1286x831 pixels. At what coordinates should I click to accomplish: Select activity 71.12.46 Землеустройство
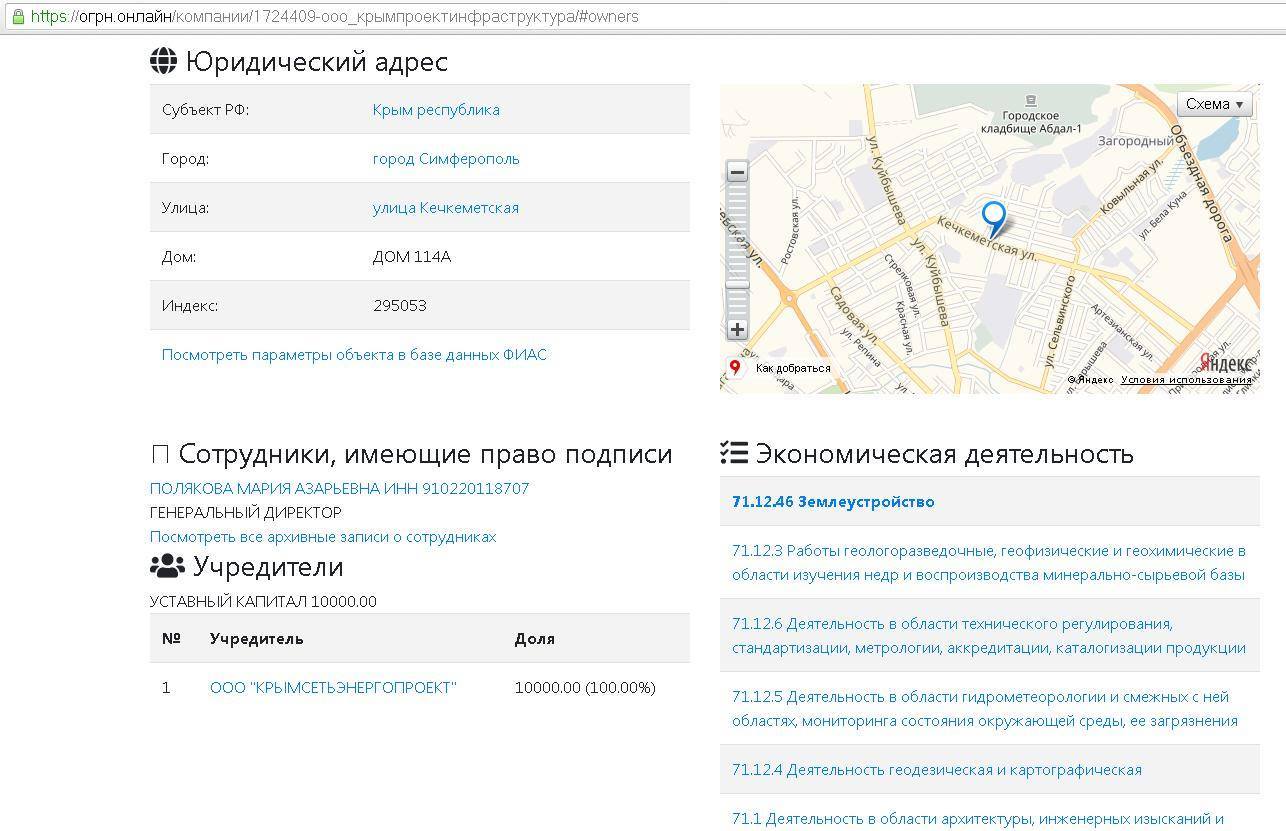click(833, 502)
